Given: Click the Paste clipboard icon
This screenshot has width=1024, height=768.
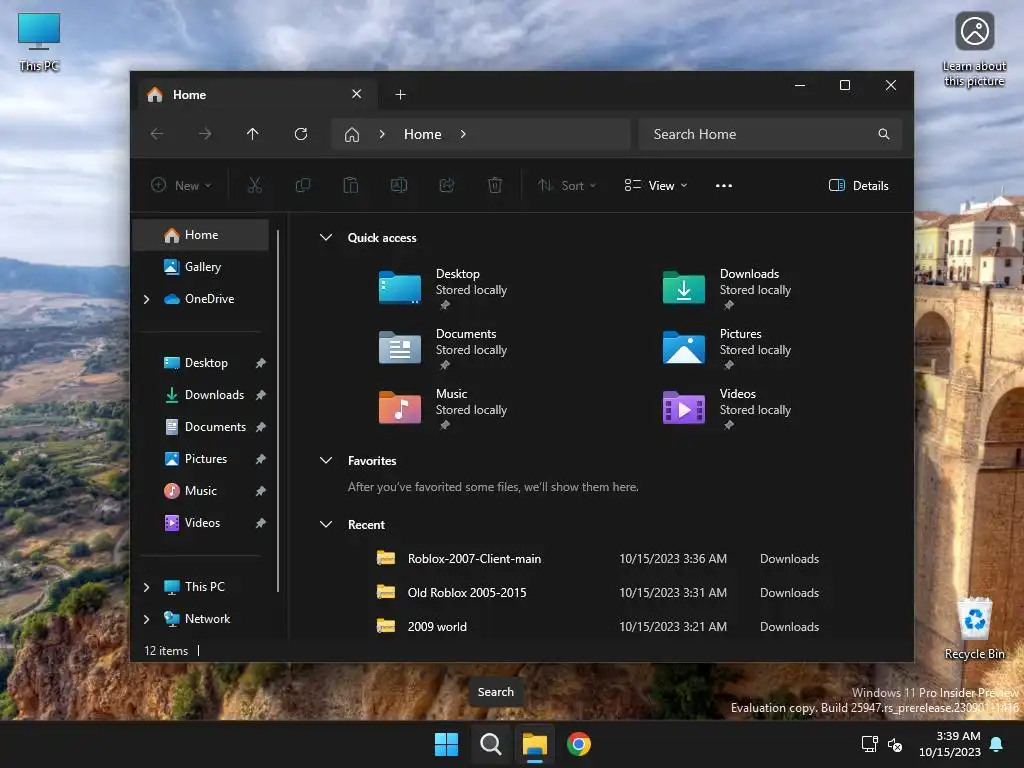Looking at the screenshot, I should pos(351,185).
